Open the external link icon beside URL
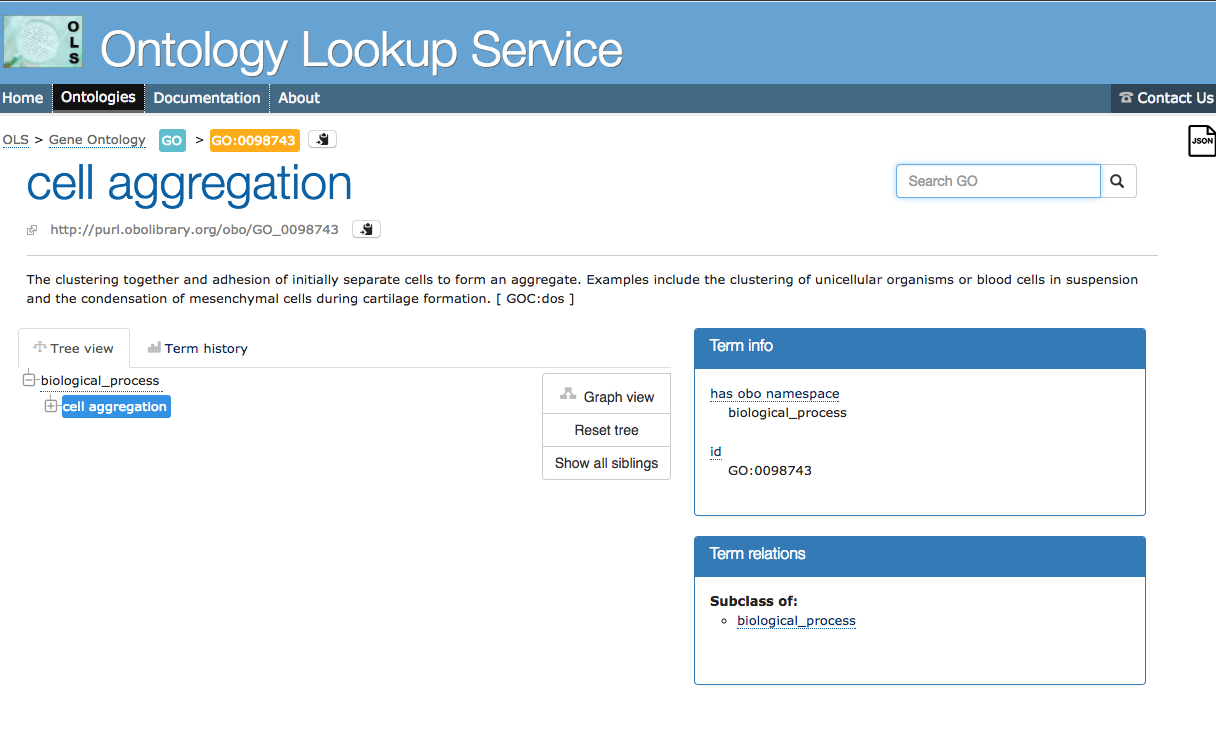This screenshot has width=1216, height=752. click(x=32, y=230)
